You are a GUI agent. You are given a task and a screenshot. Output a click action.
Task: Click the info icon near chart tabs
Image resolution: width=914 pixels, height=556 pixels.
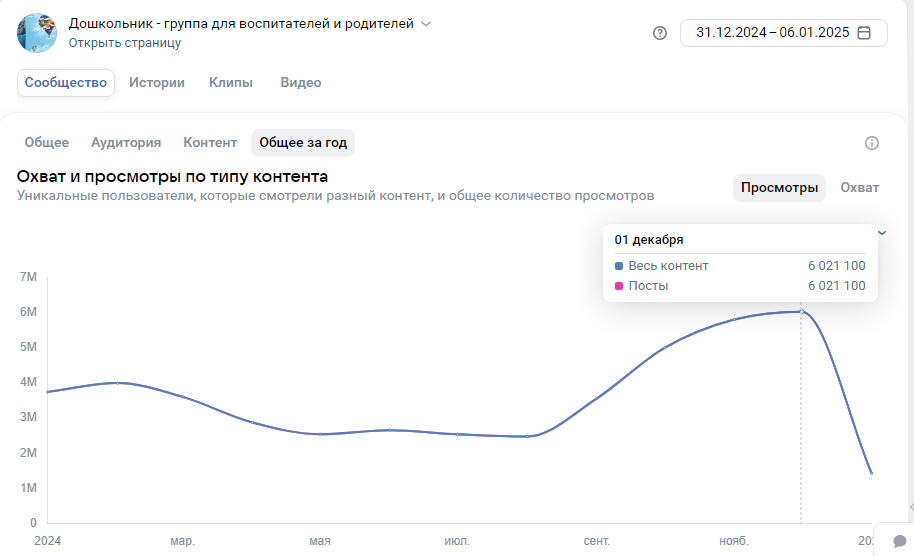[871, 143]
